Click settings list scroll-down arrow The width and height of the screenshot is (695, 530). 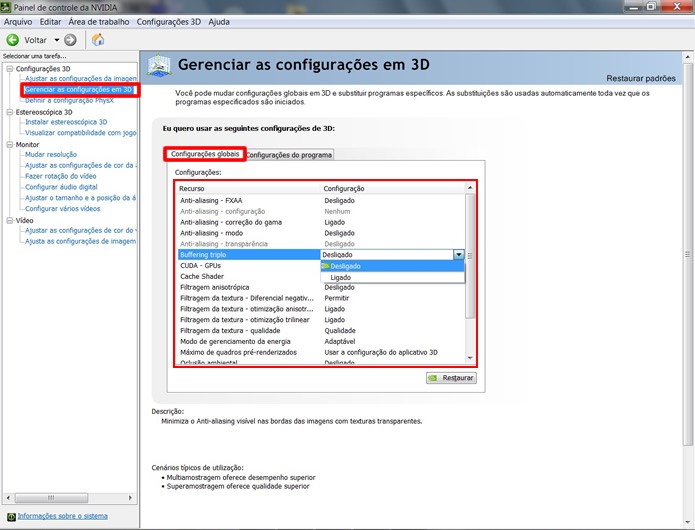pos(470,358)
